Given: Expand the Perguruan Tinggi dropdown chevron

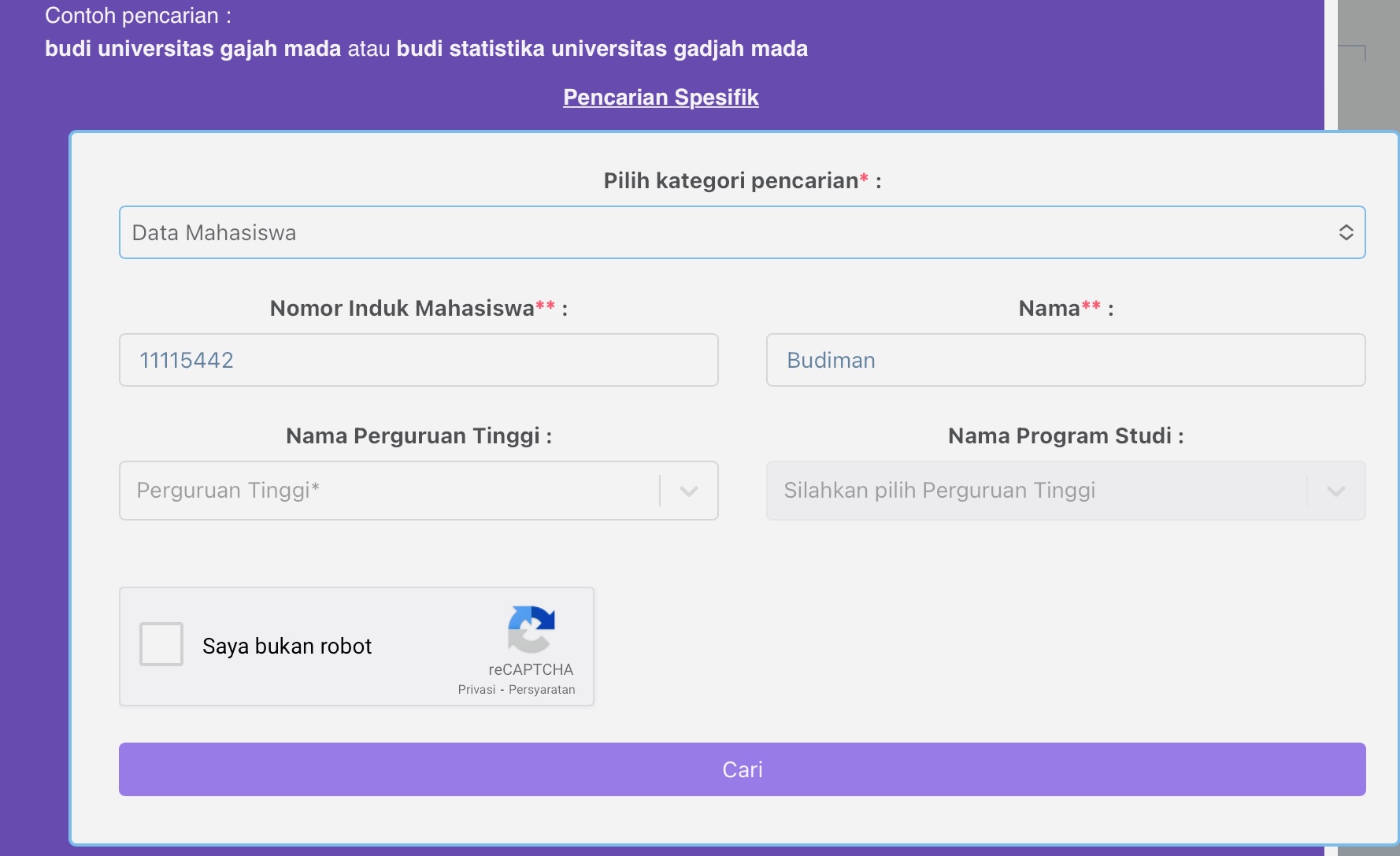Looking at the screenshot, I should pos(689,491).
